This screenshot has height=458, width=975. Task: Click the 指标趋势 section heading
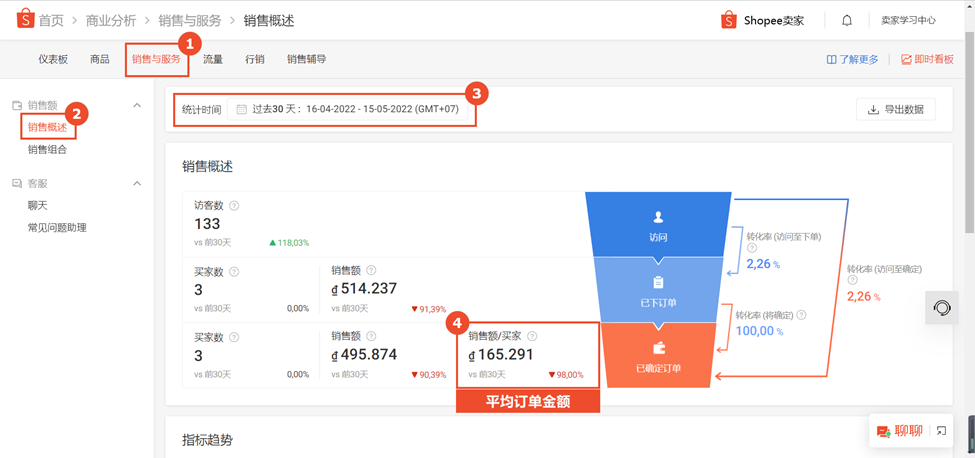(207, 440)
